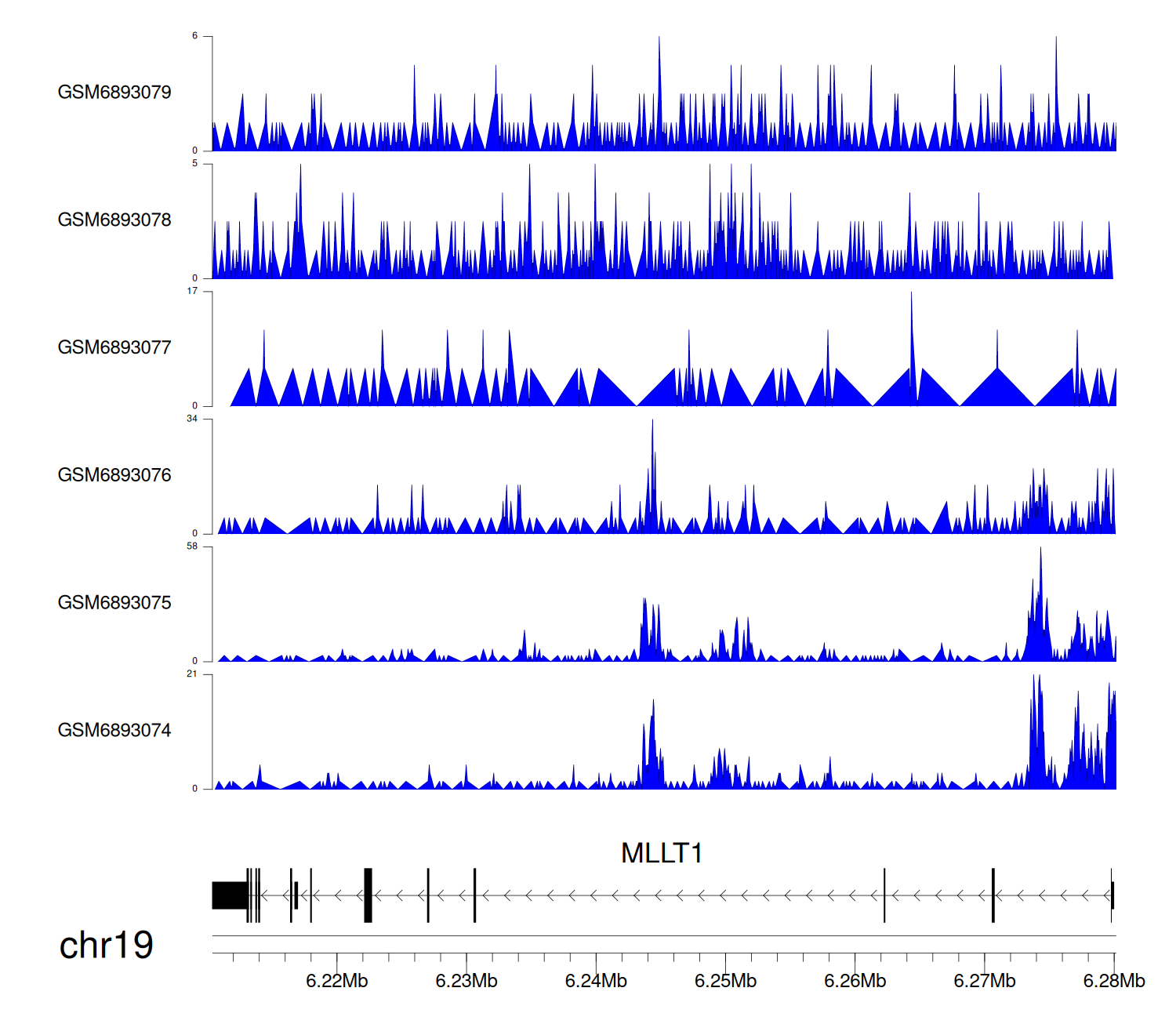Select the 6.28Mb axis label

(x=1113, y=981)
